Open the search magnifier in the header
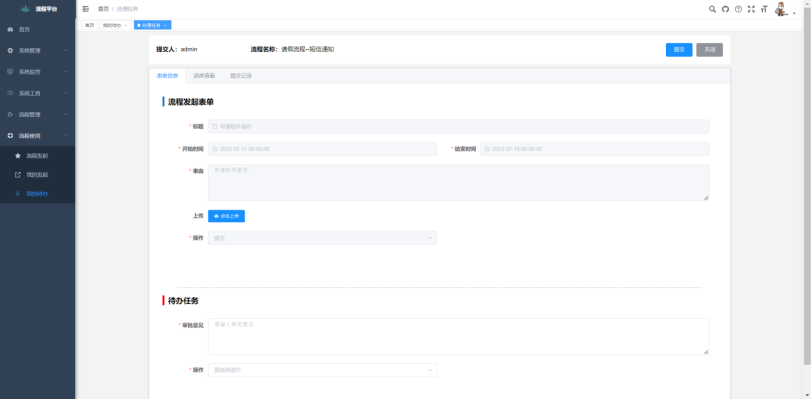 click(712, 9)
